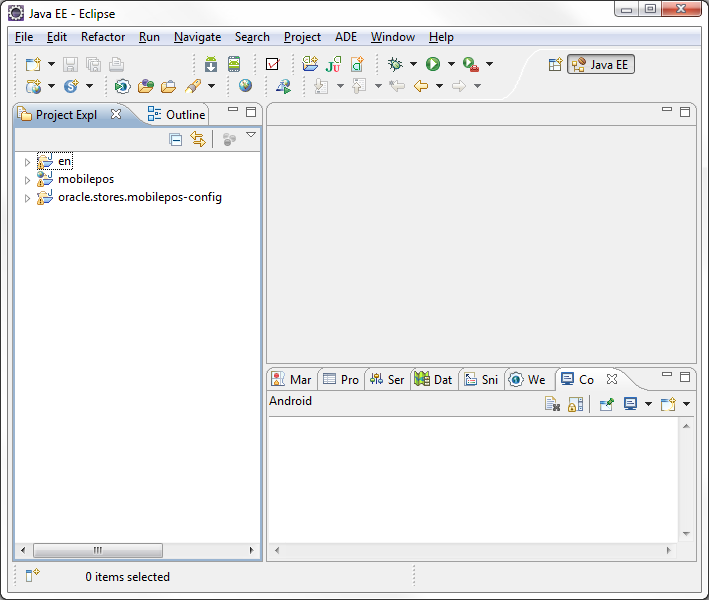Viewport: 709px width, 600px height.
Task: Open Android Virtual Device Manager
Action: coord(234,64)
